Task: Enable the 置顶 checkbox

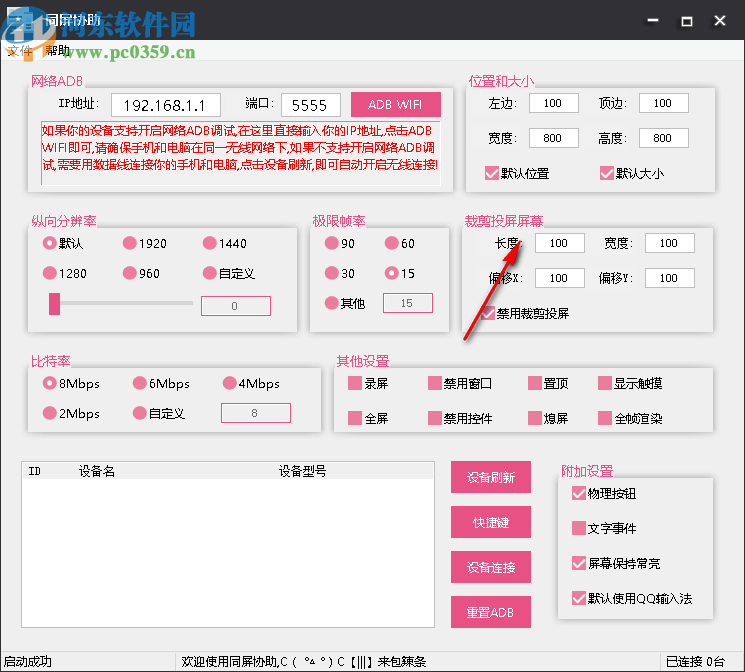Action: click(x=535, y=383)
